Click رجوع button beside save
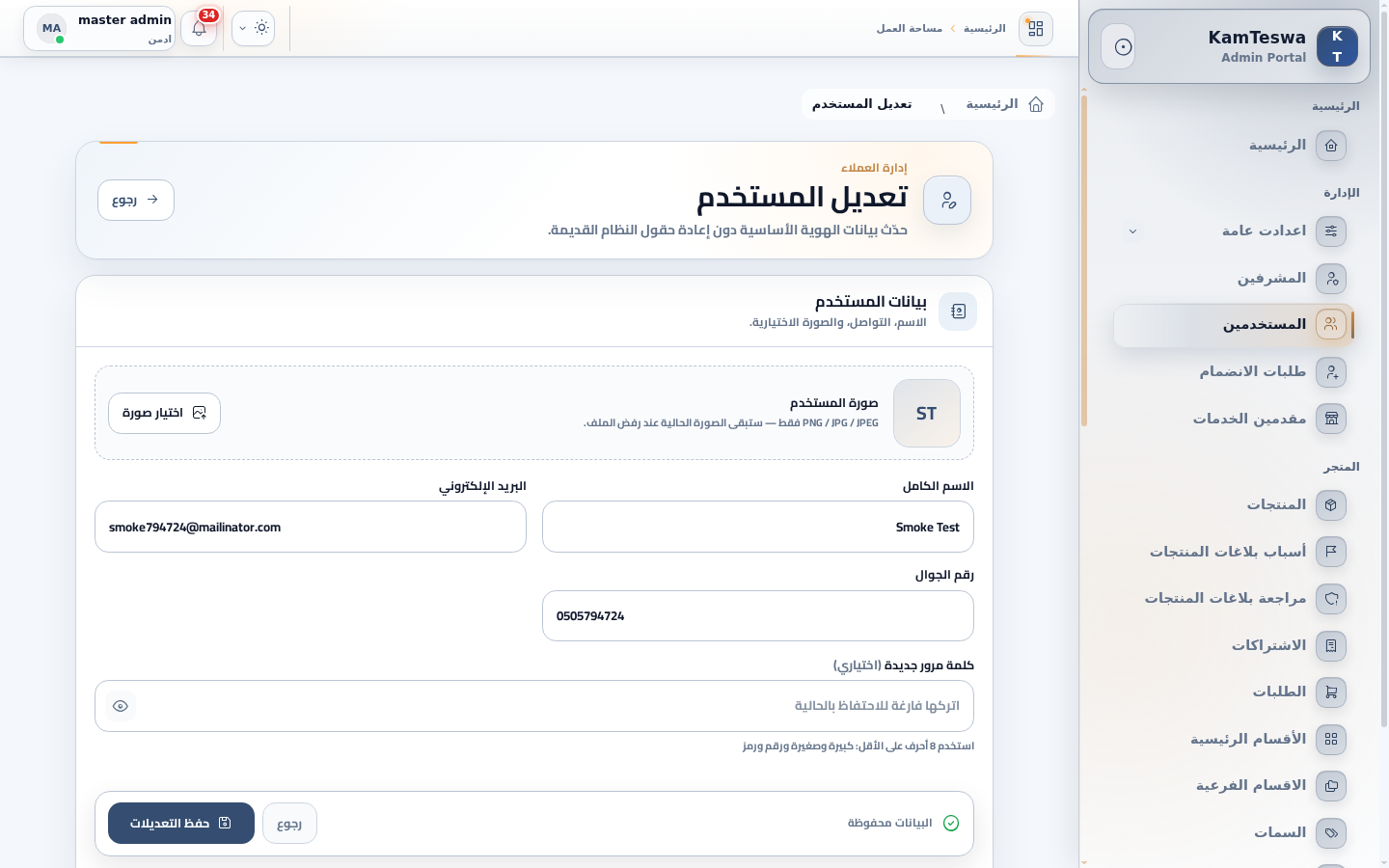This screenshot has height=868, width=1389. [x=289, y=824]
